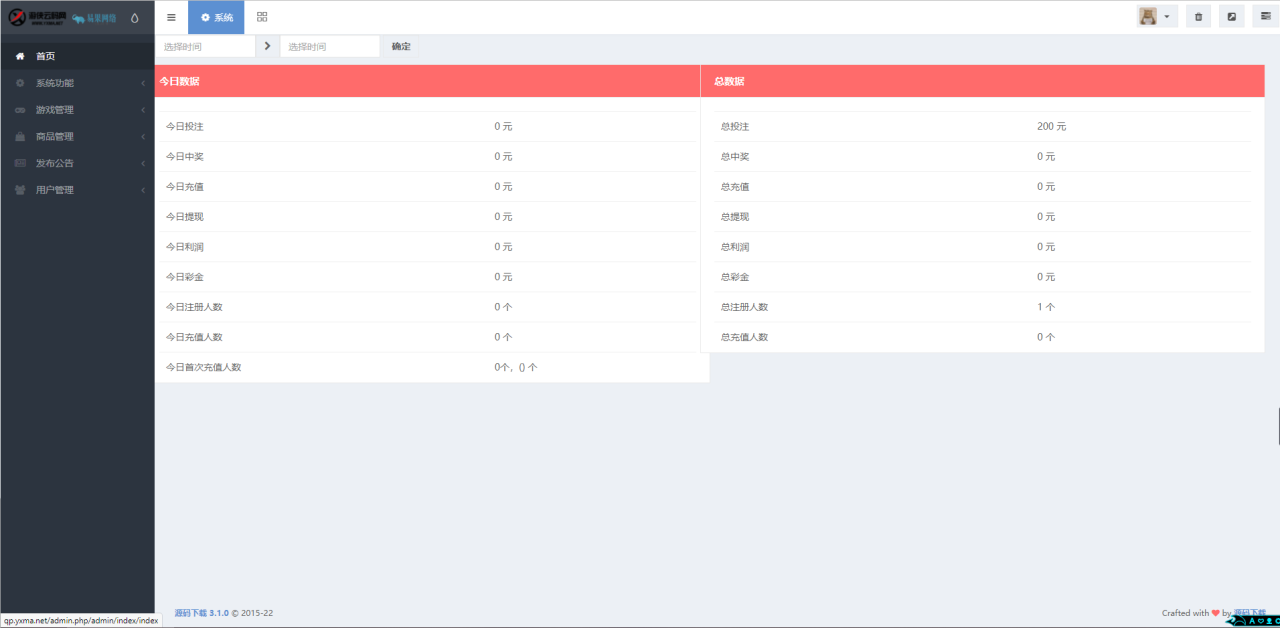Select the 今日提现 row label
This screenshot has height=628, width=1280.
click(x=185, y=217)
